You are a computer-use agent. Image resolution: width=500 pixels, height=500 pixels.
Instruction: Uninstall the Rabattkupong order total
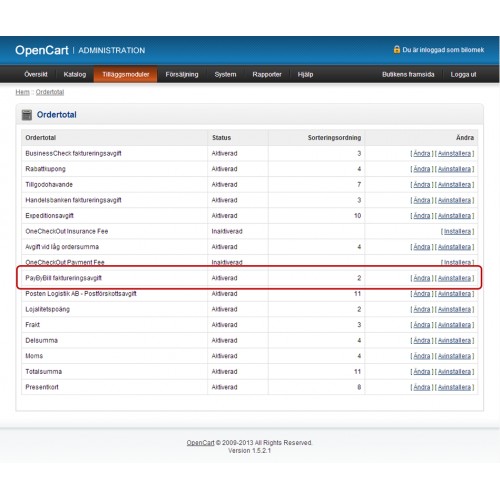coord(454,169)
